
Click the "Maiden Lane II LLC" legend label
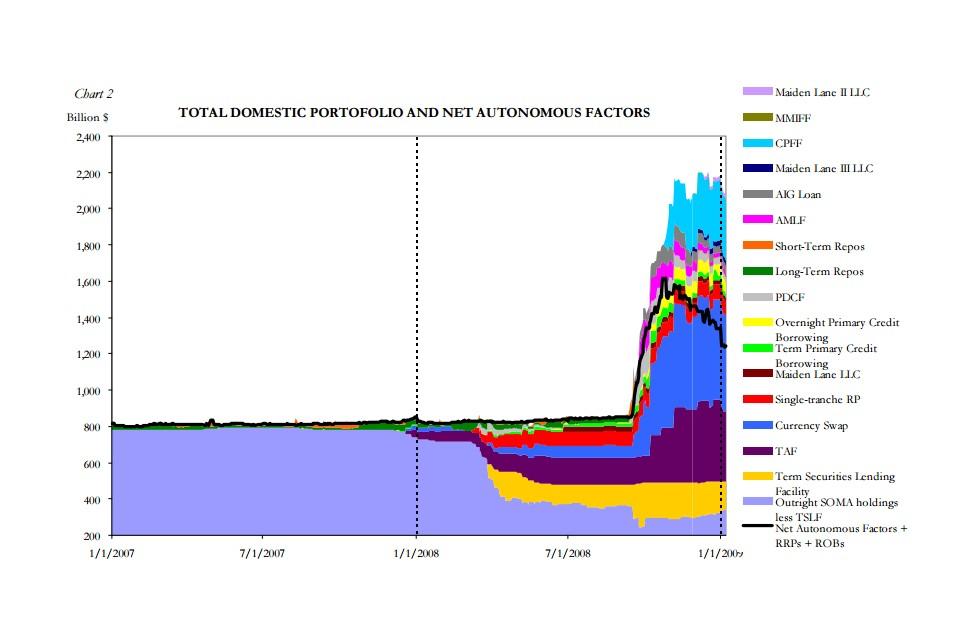(x=822, y=92)
